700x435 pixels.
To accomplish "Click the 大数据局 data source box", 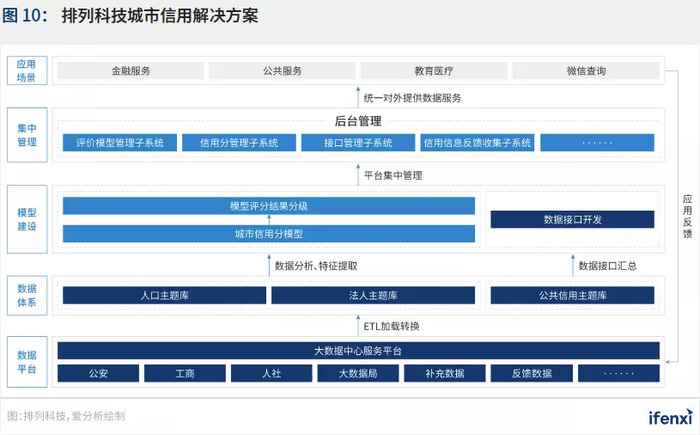I will pyautogui.click(x=358, y=373).
